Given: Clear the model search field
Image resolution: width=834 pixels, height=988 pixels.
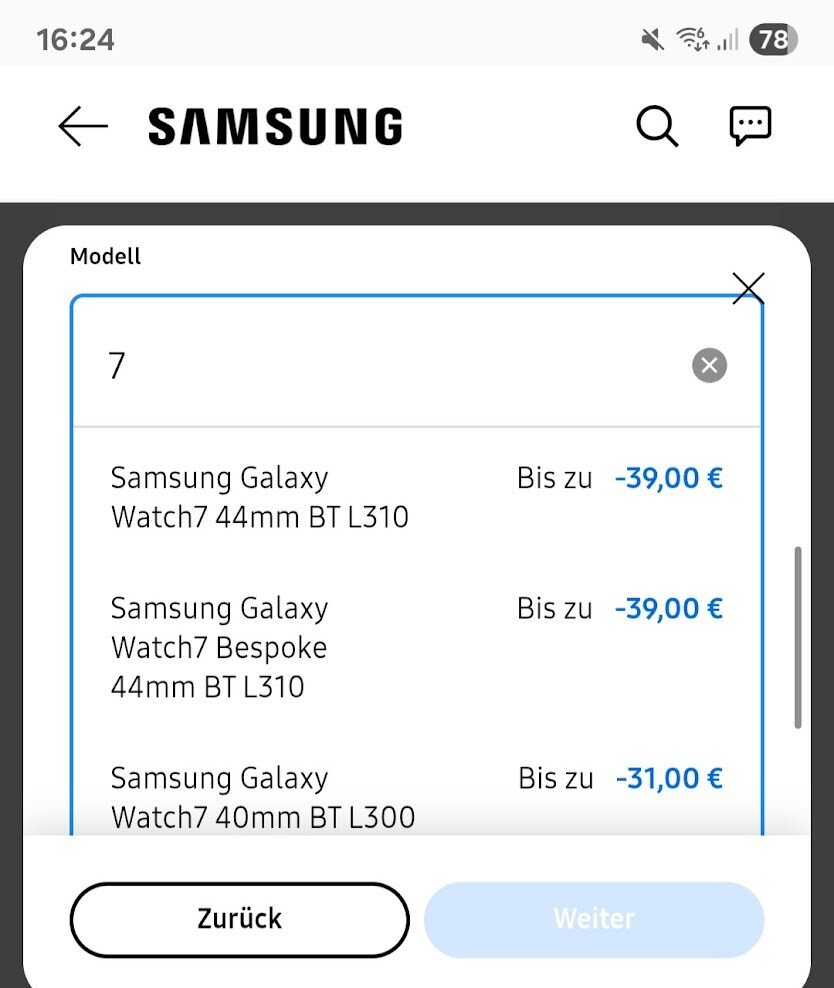Looking at the screenshot, I should pyautogui.click(x=709, y=366).
